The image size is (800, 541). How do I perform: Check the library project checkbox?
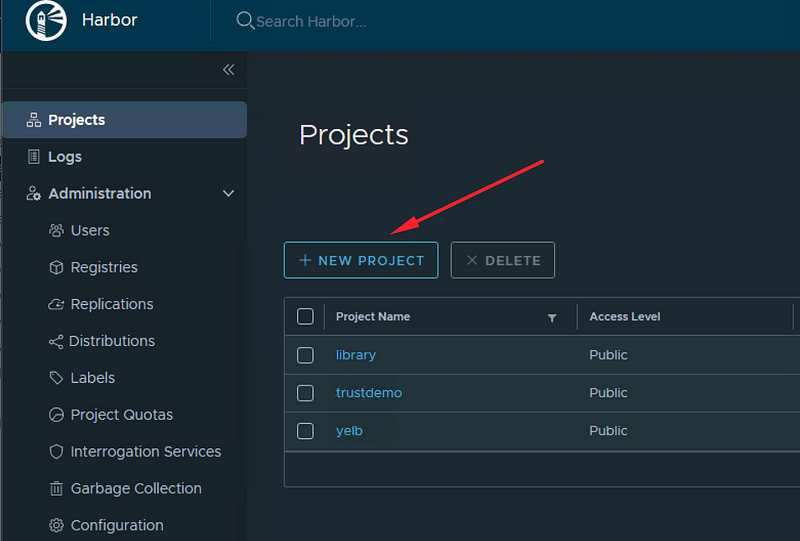pyautogui.click(x=305, y=355)
